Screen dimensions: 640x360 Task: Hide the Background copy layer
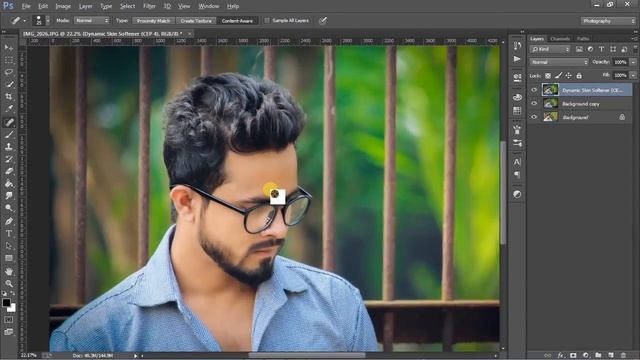[534, 104]
